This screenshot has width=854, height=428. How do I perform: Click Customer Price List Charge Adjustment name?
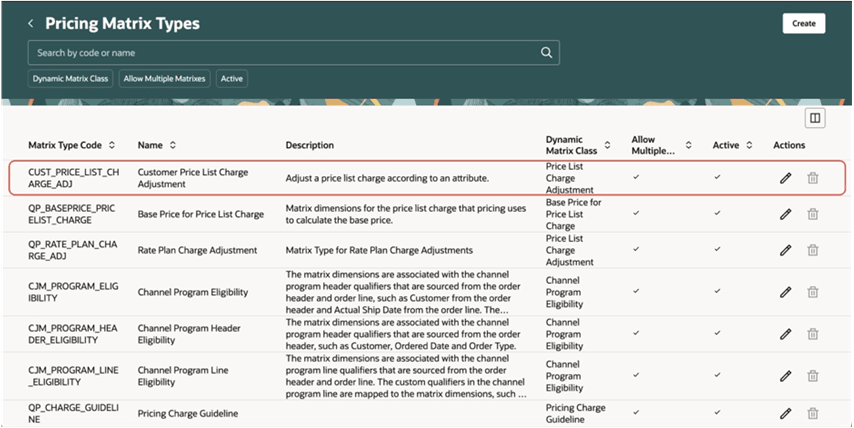coord(193,178)
